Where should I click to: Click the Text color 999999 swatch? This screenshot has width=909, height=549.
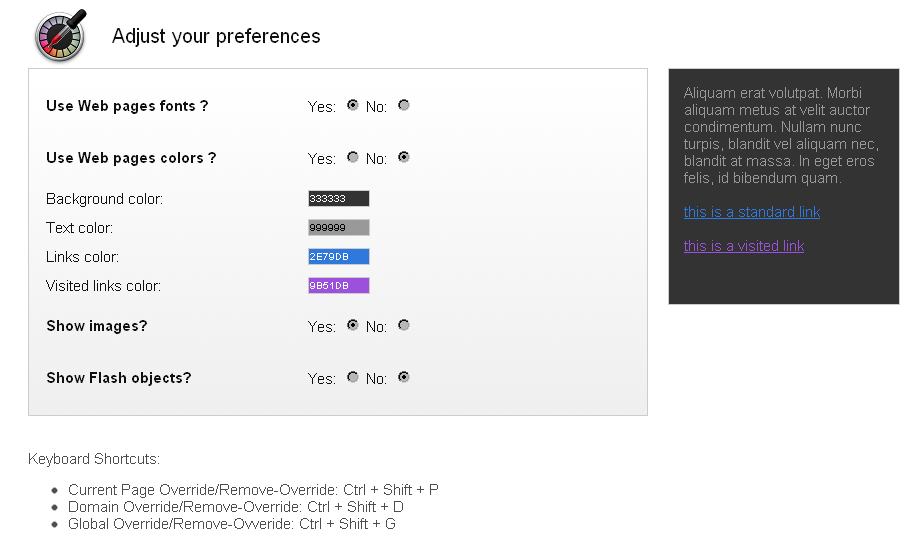pyautogui.click(x=339, y=228)
